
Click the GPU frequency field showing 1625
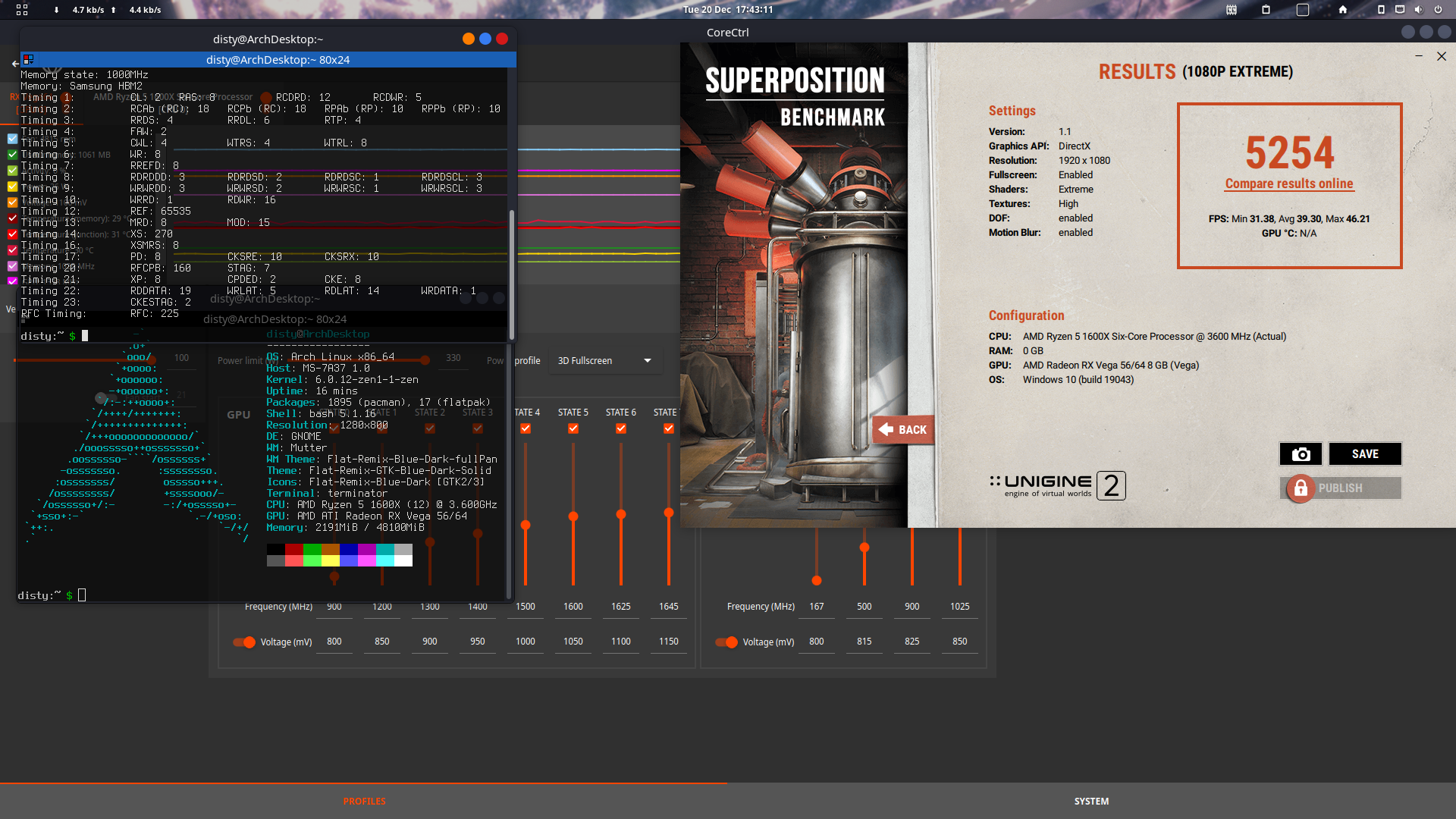point(621,607)
